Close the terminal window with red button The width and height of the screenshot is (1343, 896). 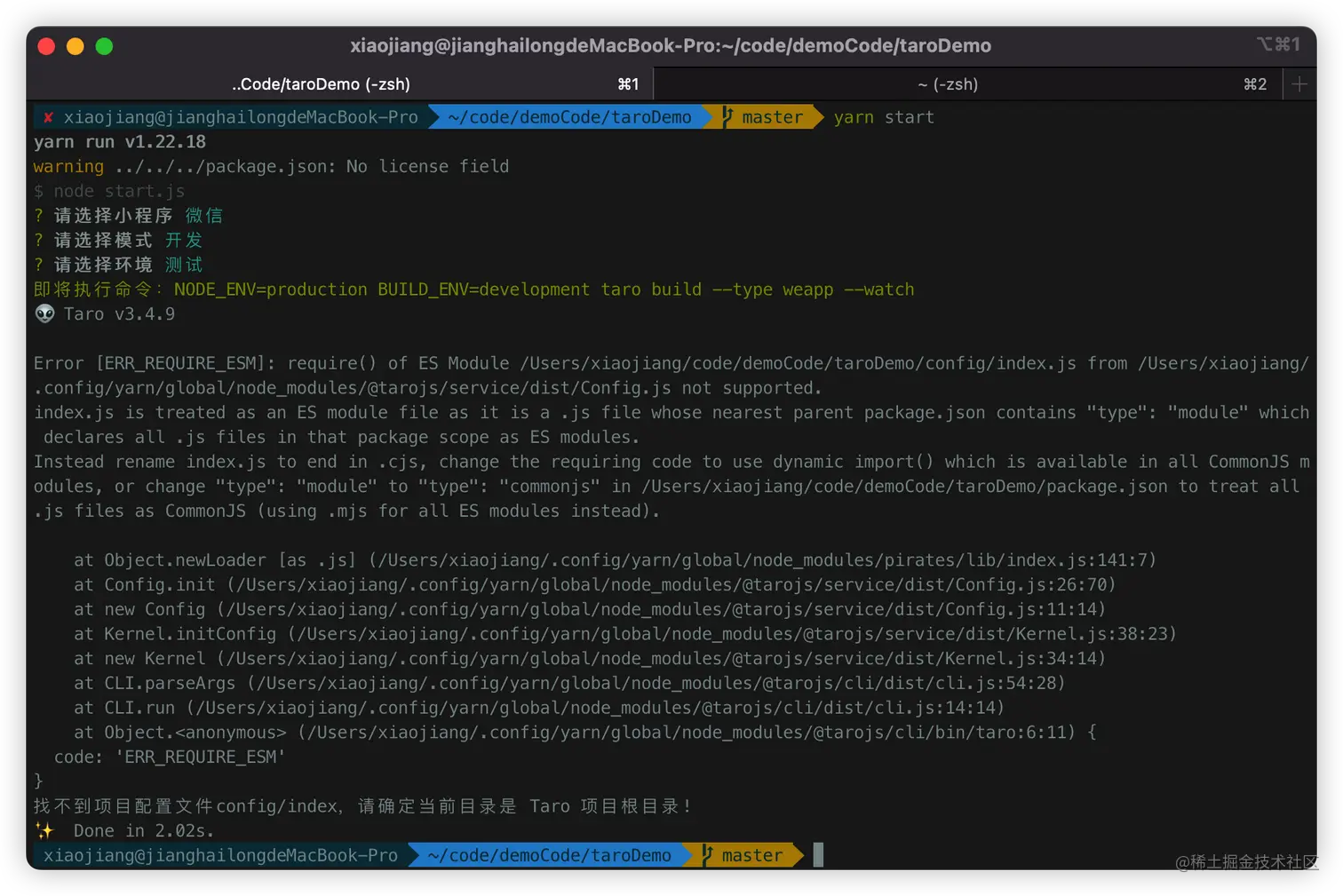(47, 46)
